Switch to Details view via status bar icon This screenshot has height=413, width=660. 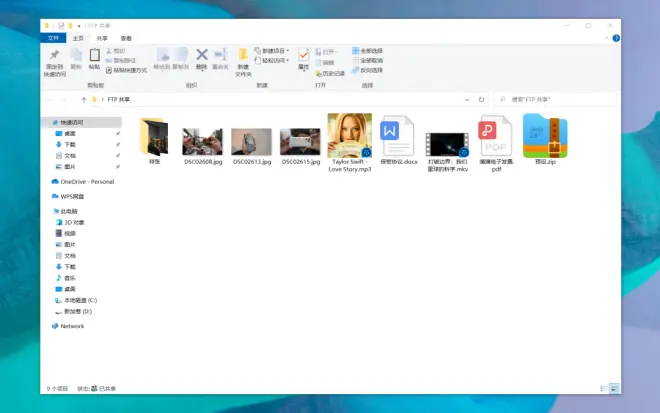click(x=603, y=389)
